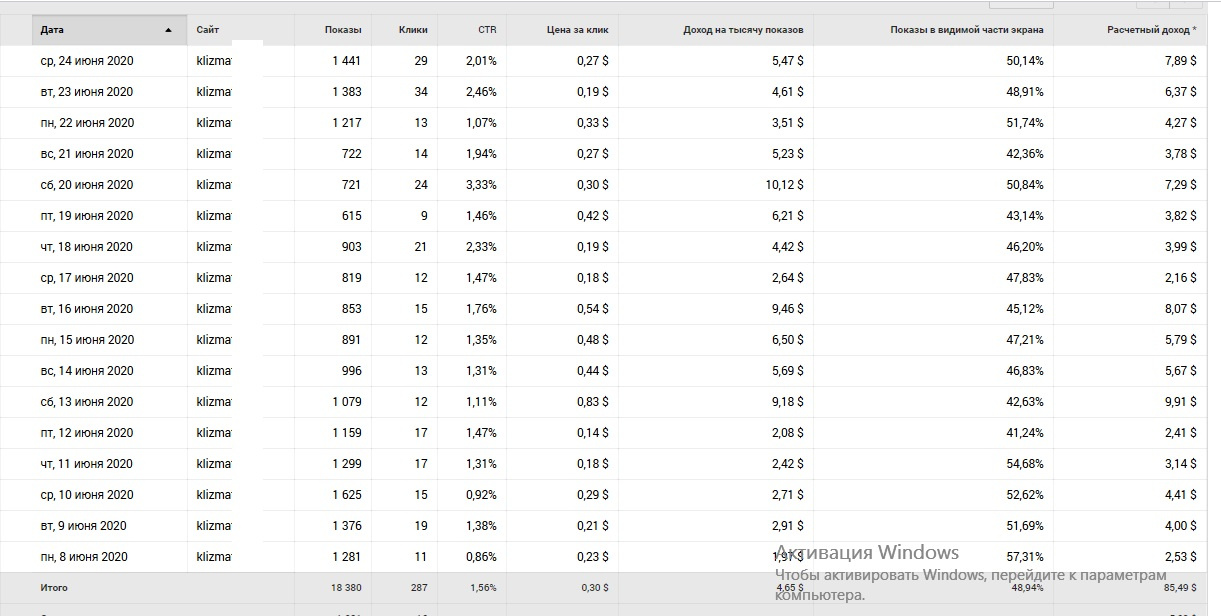
Task: Click the sort arrow in Дата header
Action: (x=168, y=30)
